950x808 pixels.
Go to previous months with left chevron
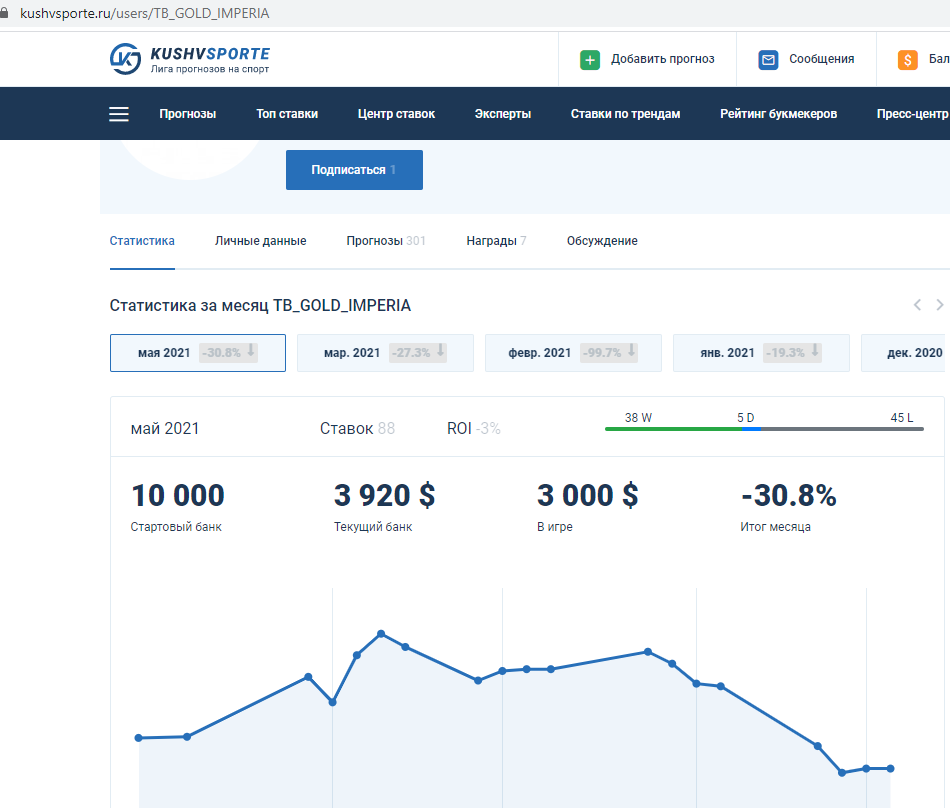point(917,305)
